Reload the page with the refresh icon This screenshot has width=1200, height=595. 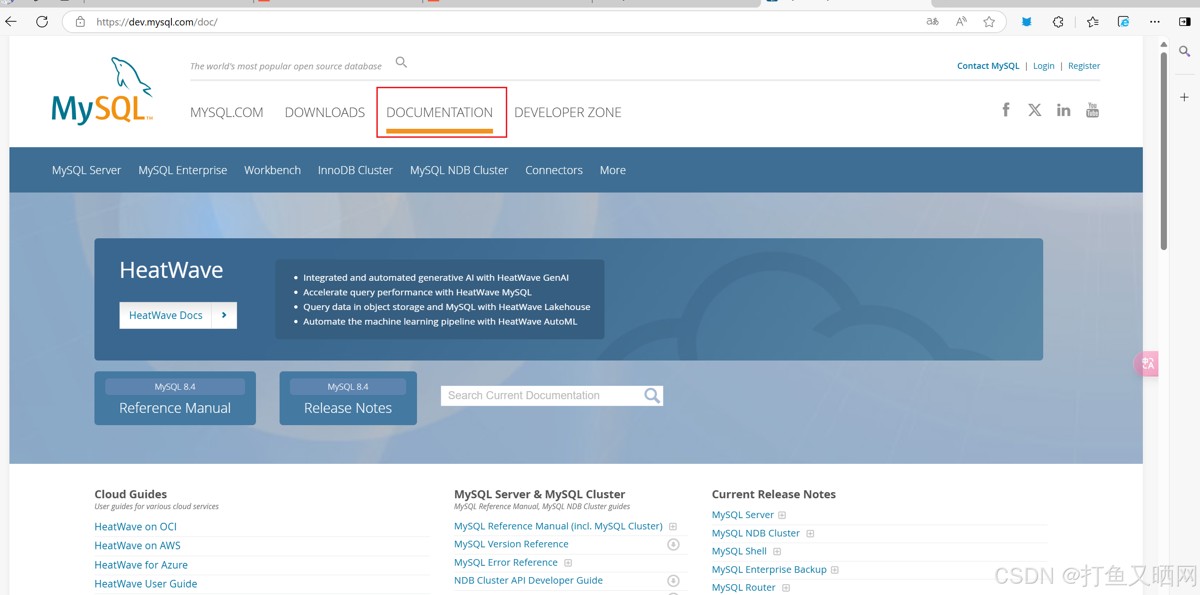coord(42,21)
